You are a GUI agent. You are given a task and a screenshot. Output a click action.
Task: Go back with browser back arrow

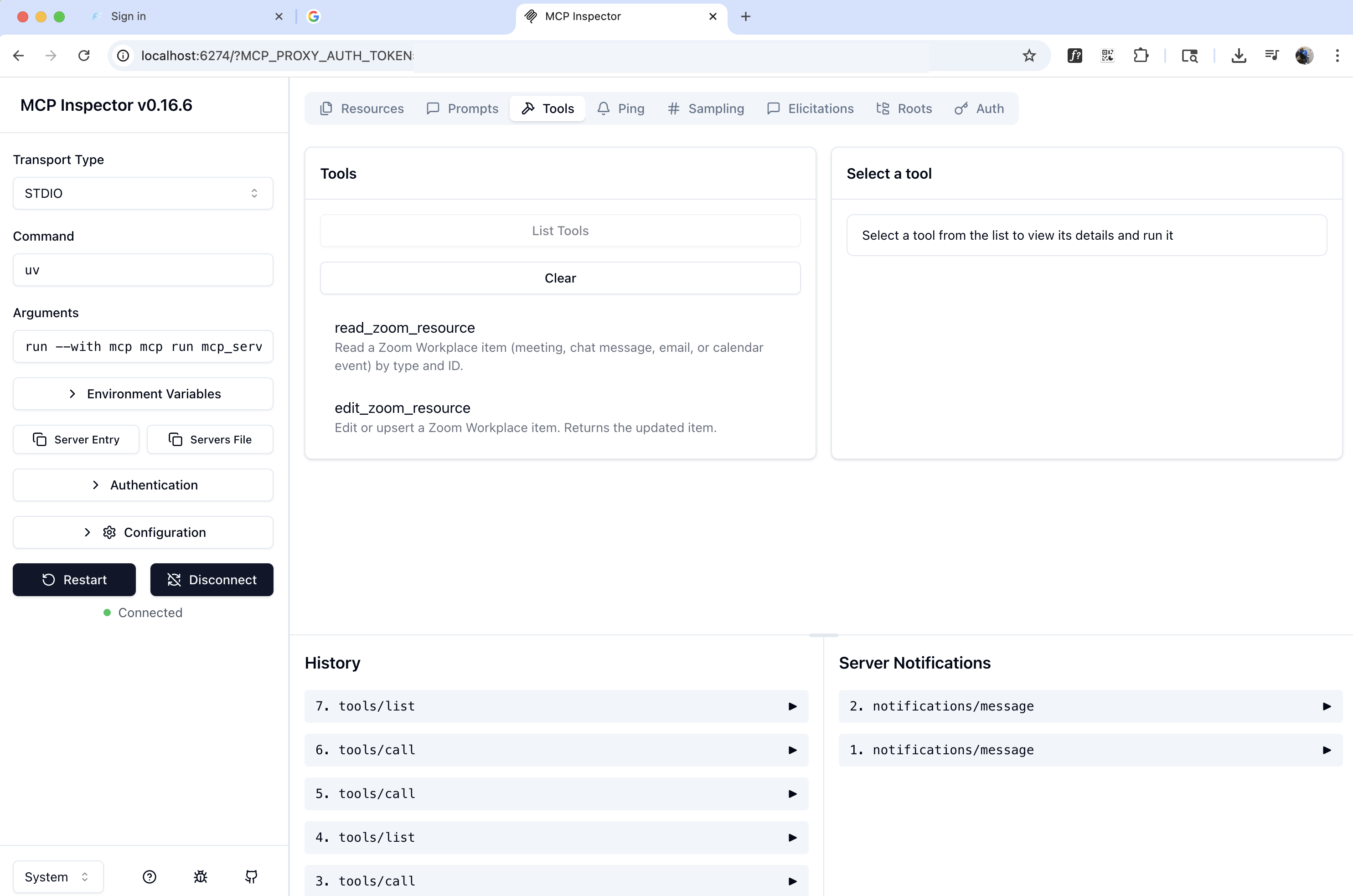(18, 56)
